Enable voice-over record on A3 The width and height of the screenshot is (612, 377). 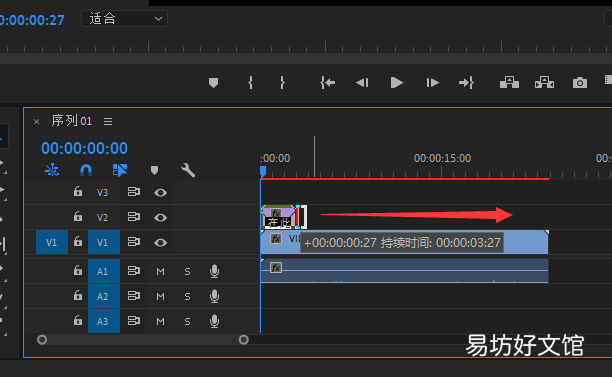214,321
